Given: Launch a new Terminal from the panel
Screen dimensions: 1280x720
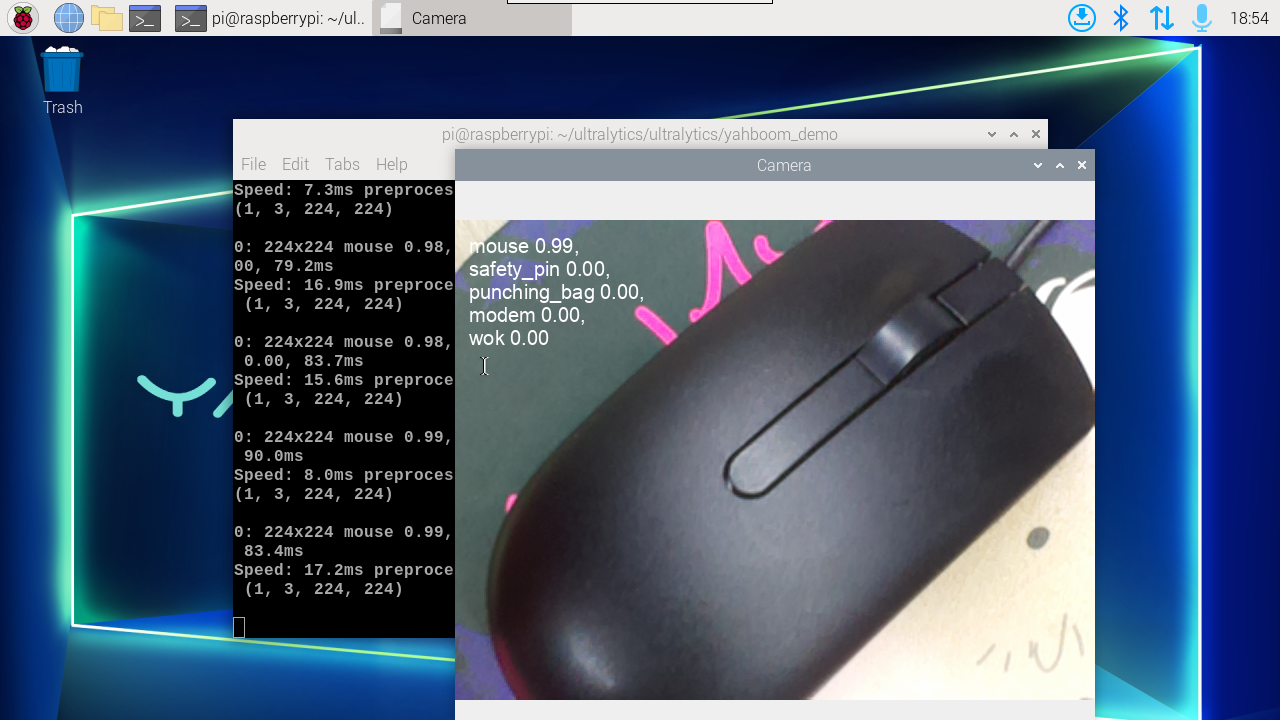Looking at the screenshot, I should click(x=145, y=18).
